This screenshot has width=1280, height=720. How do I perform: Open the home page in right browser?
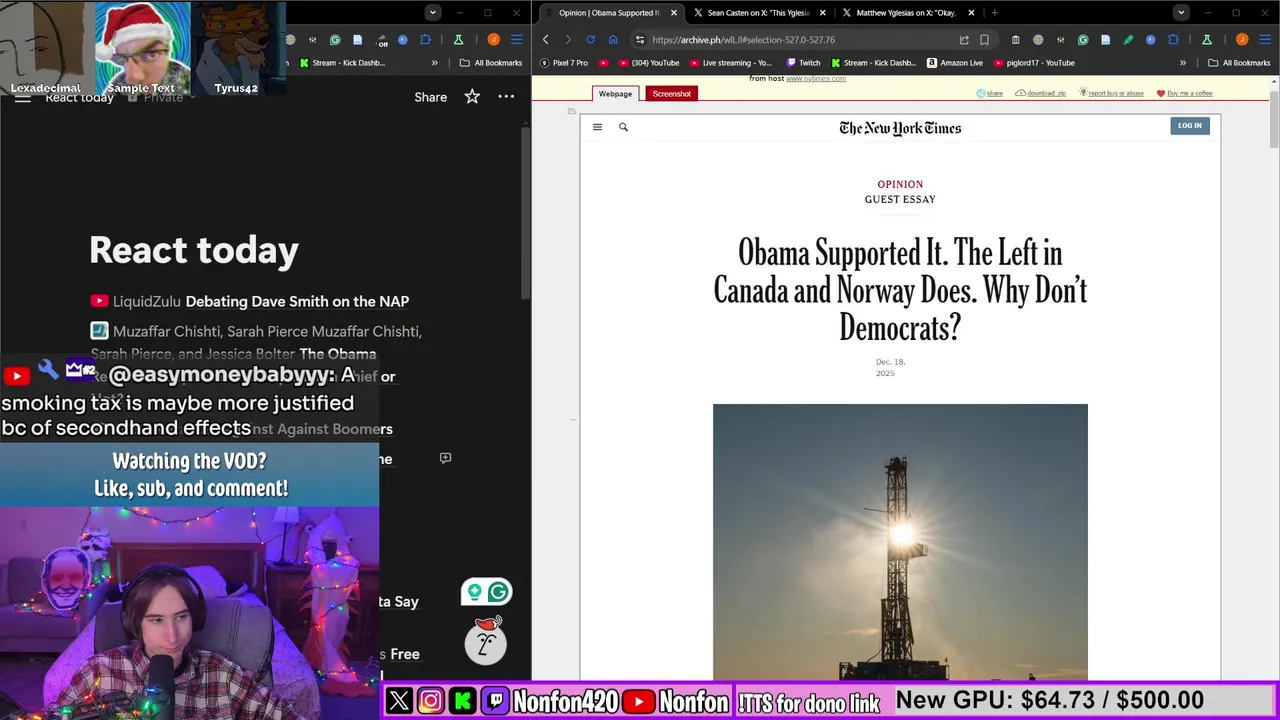[x=613, y=40]
